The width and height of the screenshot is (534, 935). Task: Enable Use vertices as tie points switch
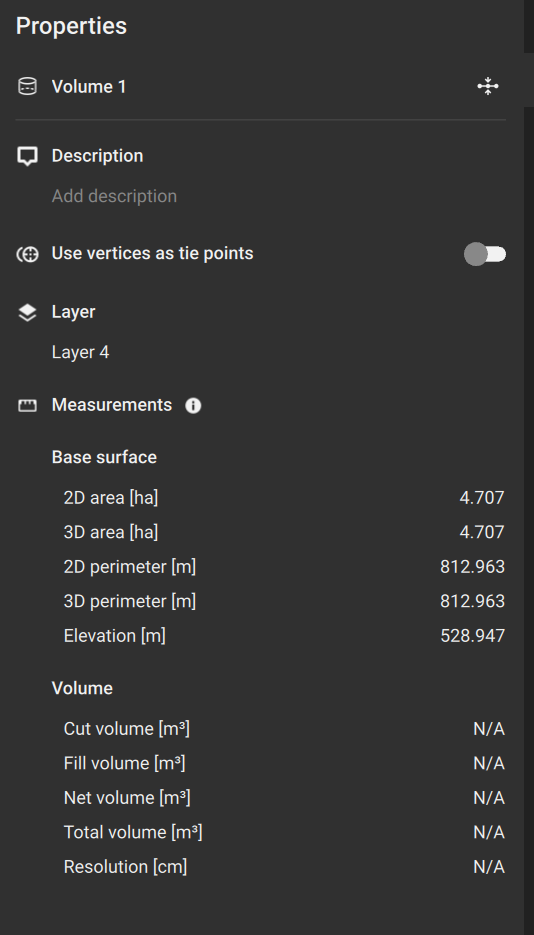pyautogui.click(x=485, y=255)
